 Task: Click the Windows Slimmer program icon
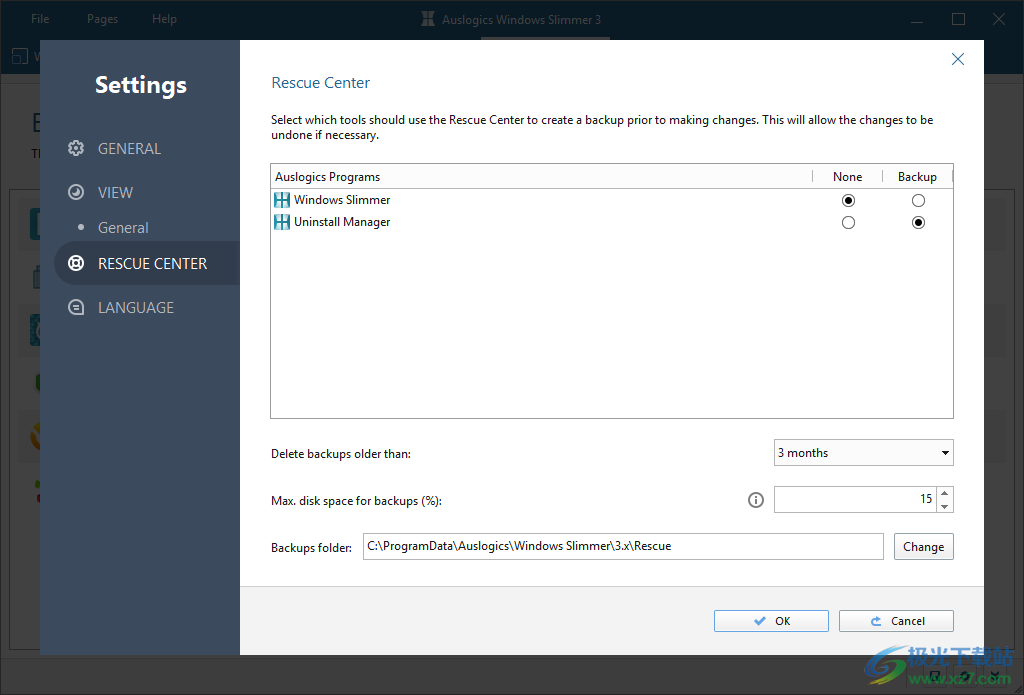[x=281, y=199]
